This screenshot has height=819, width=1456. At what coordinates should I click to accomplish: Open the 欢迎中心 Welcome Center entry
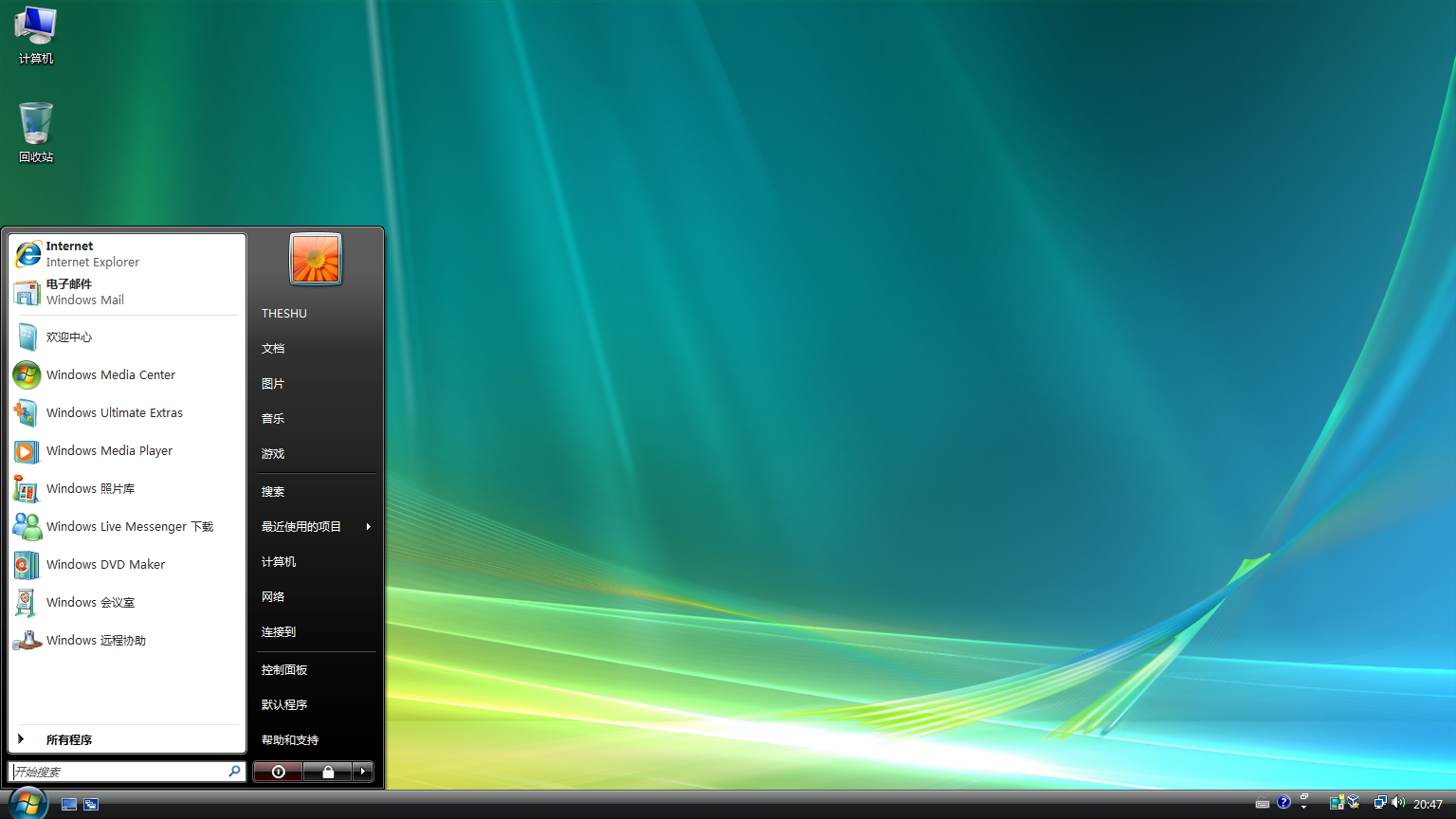click(127, 337)
